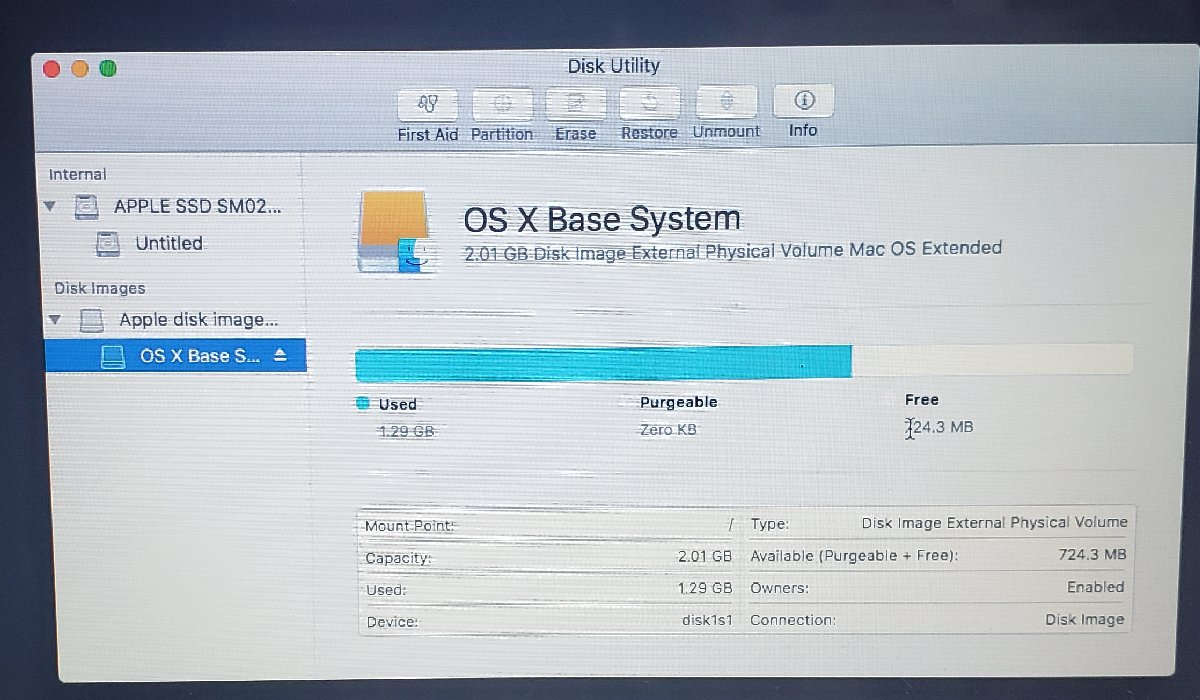Click the APPLE SSD drive icon

(87, 207)
